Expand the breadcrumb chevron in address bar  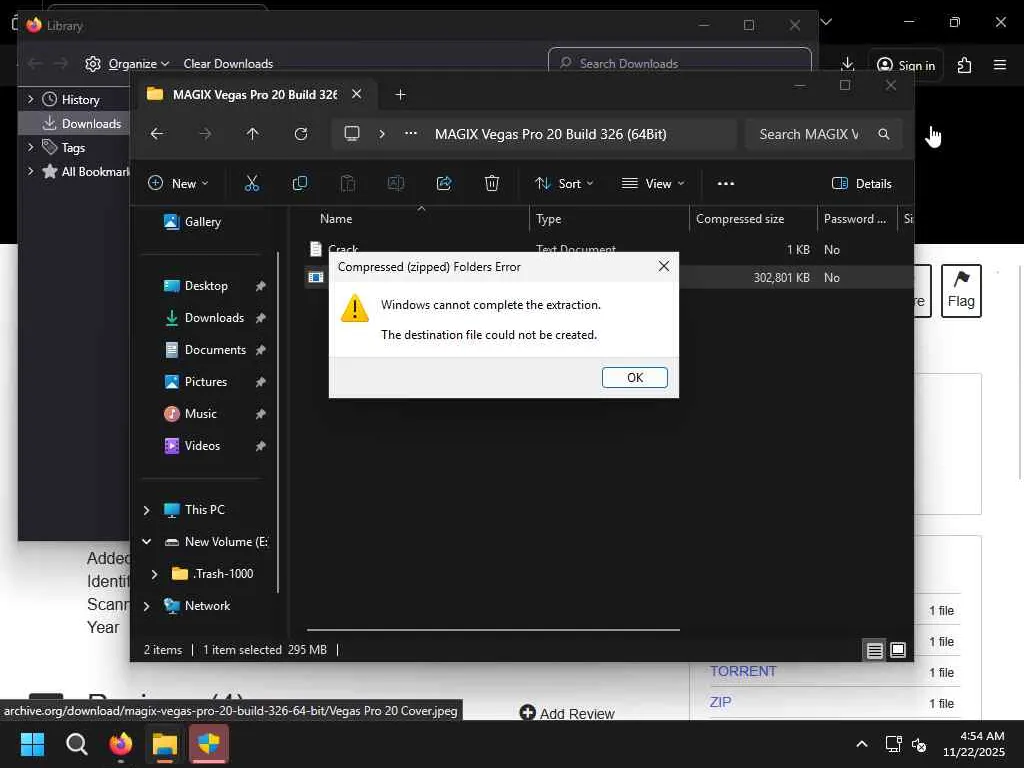382,134
